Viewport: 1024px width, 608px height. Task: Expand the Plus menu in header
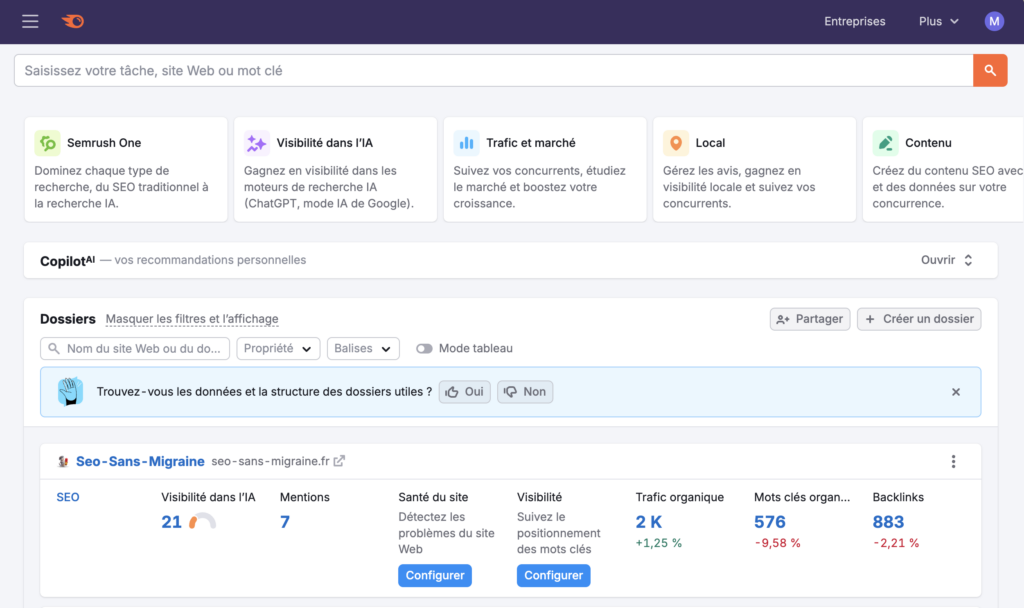tap(938, 22)
